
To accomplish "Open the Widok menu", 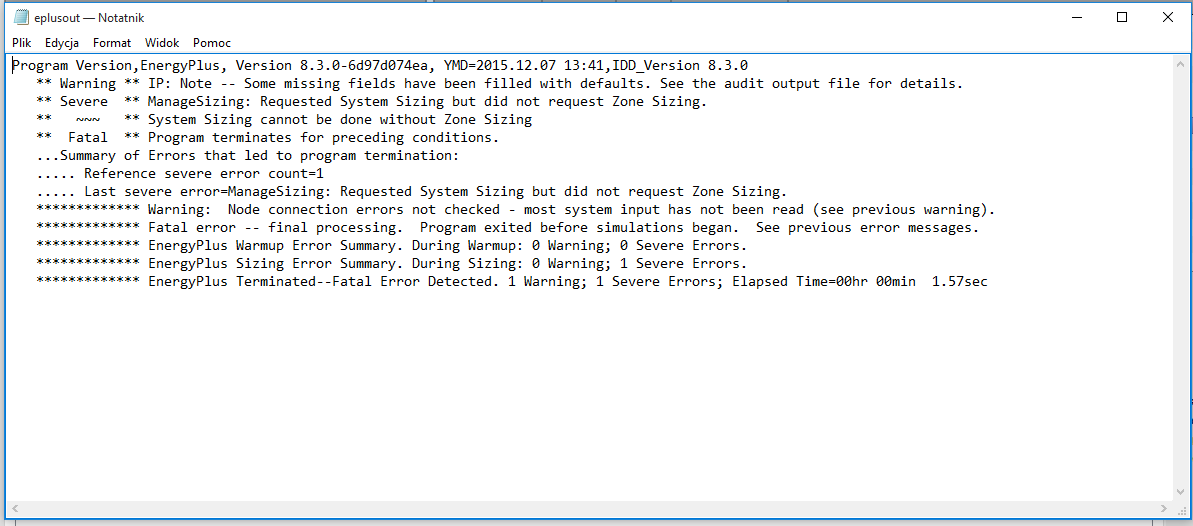I will pos(162,43).
